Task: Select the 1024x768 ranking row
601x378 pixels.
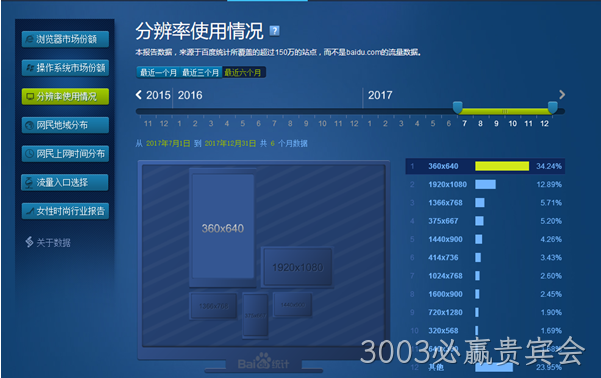Action: pos(485,276)
